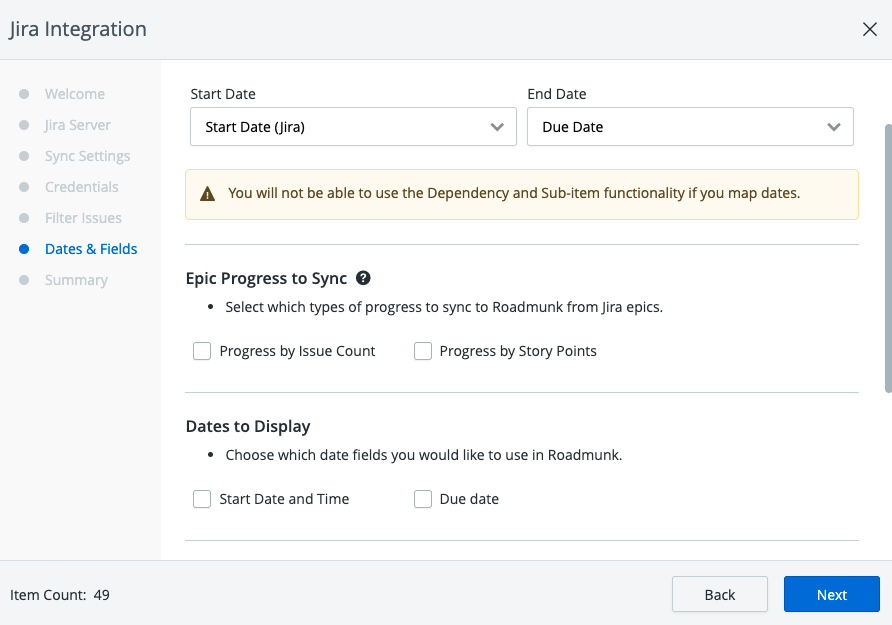Open the Sync Settings step
892x625 pixels.
[87, 156]
